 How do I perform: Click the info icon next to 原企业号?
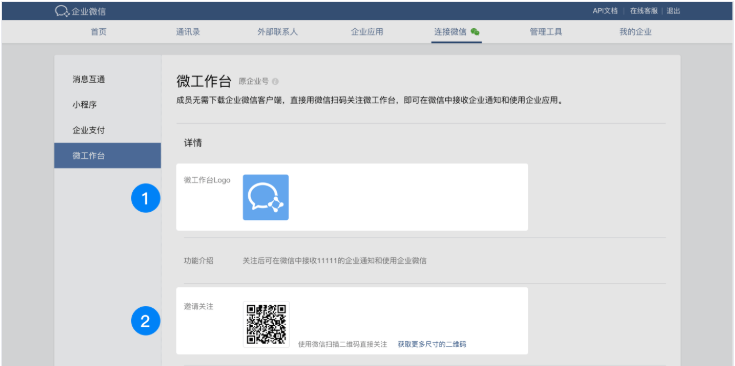pos(275,82)
